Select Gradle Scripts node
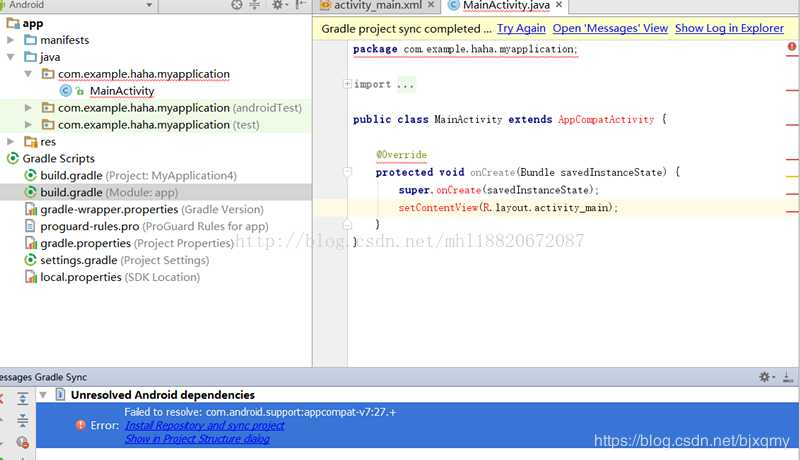The height and width of the screenshot is (460, 800). (x=58, y=159)
